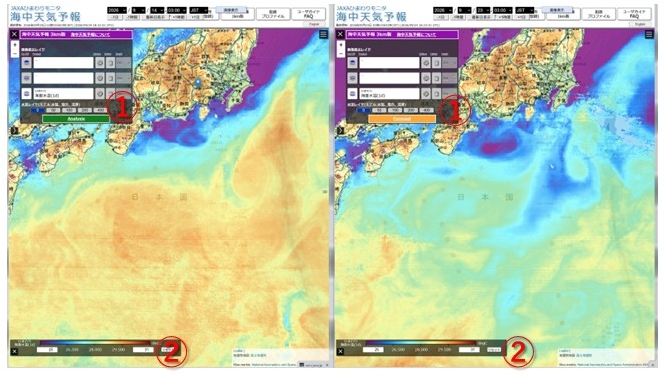The image size is (667, 377).
Task: Click 画像表示 in left window
Action: pyautogui.click(x=231, y=10)
